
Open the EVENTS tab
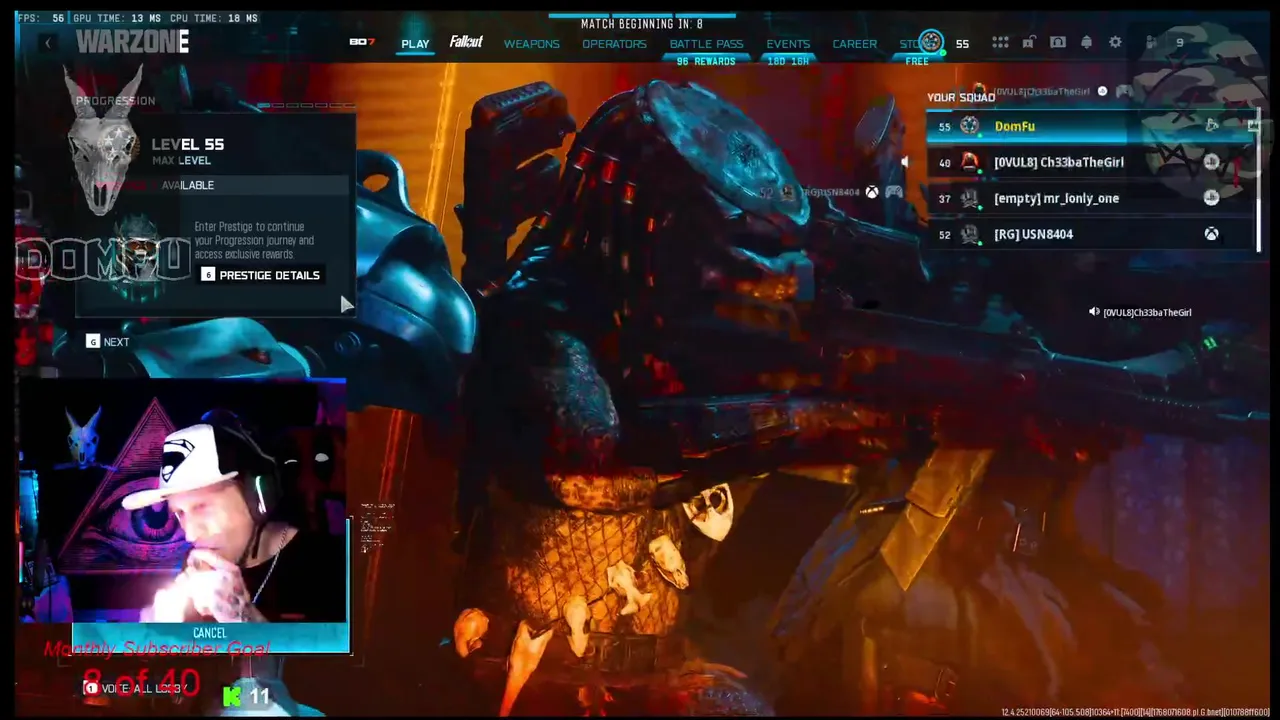[788, 44]
